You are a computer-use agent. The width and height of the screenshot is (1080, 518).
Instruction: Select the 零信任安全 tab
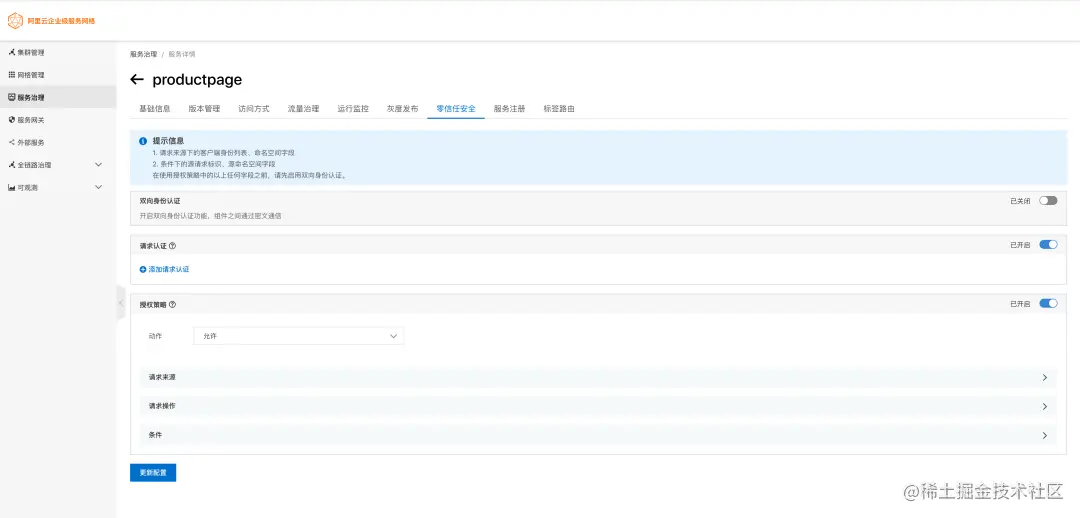point(456,109)
